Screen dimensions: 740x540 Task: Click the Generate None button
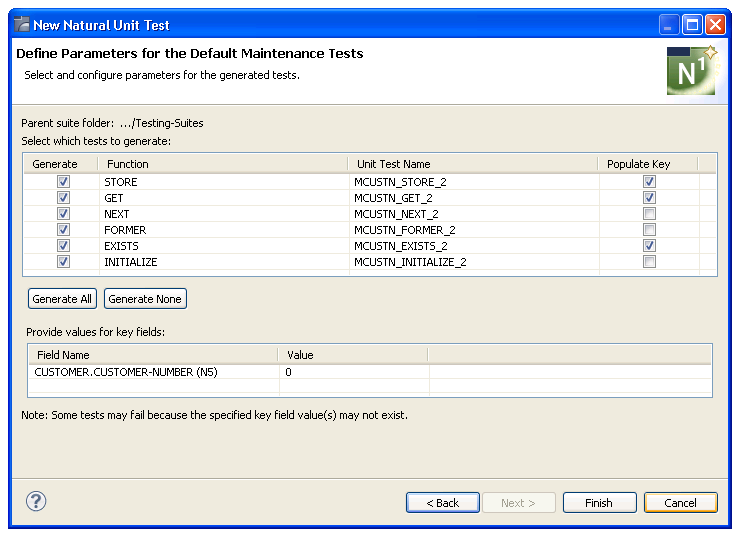[145, 299]
